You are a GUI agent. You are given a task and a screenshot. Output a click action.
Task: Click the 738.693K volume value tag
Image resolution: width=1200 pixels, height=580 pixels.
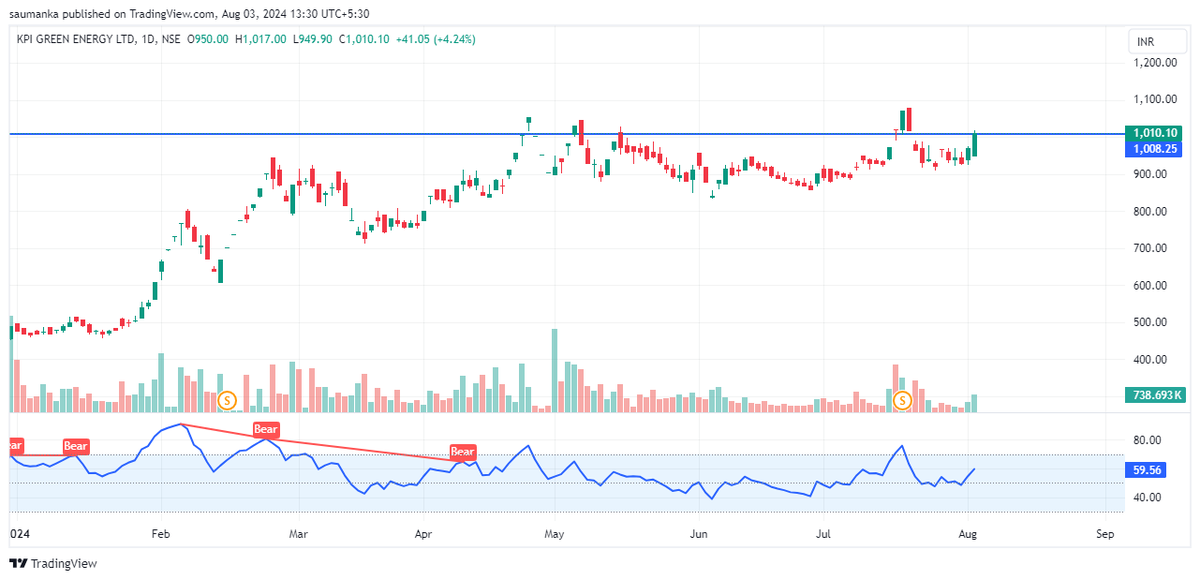[1154, 396]
